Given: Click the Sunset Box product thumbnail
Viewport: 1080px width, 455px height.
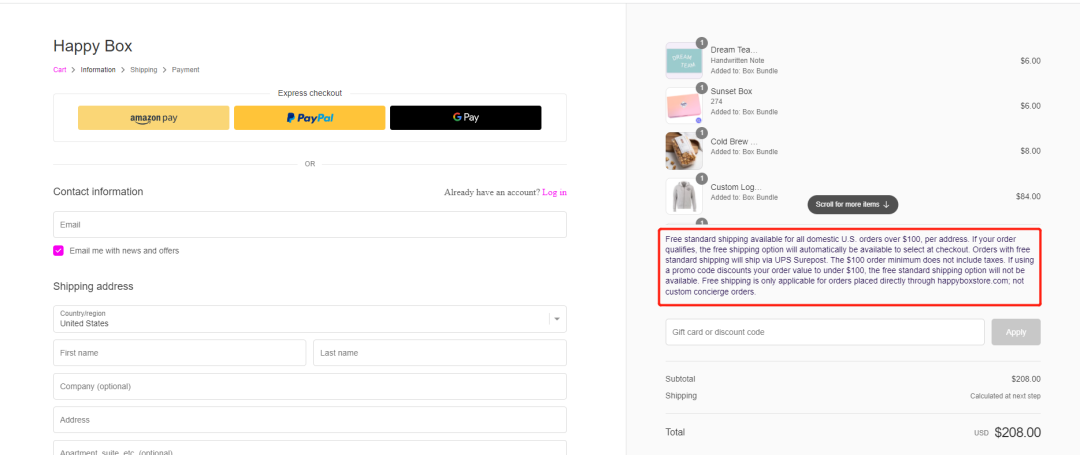Looking at the screenshot, I should pyautogui.click(x=684, y=105).
